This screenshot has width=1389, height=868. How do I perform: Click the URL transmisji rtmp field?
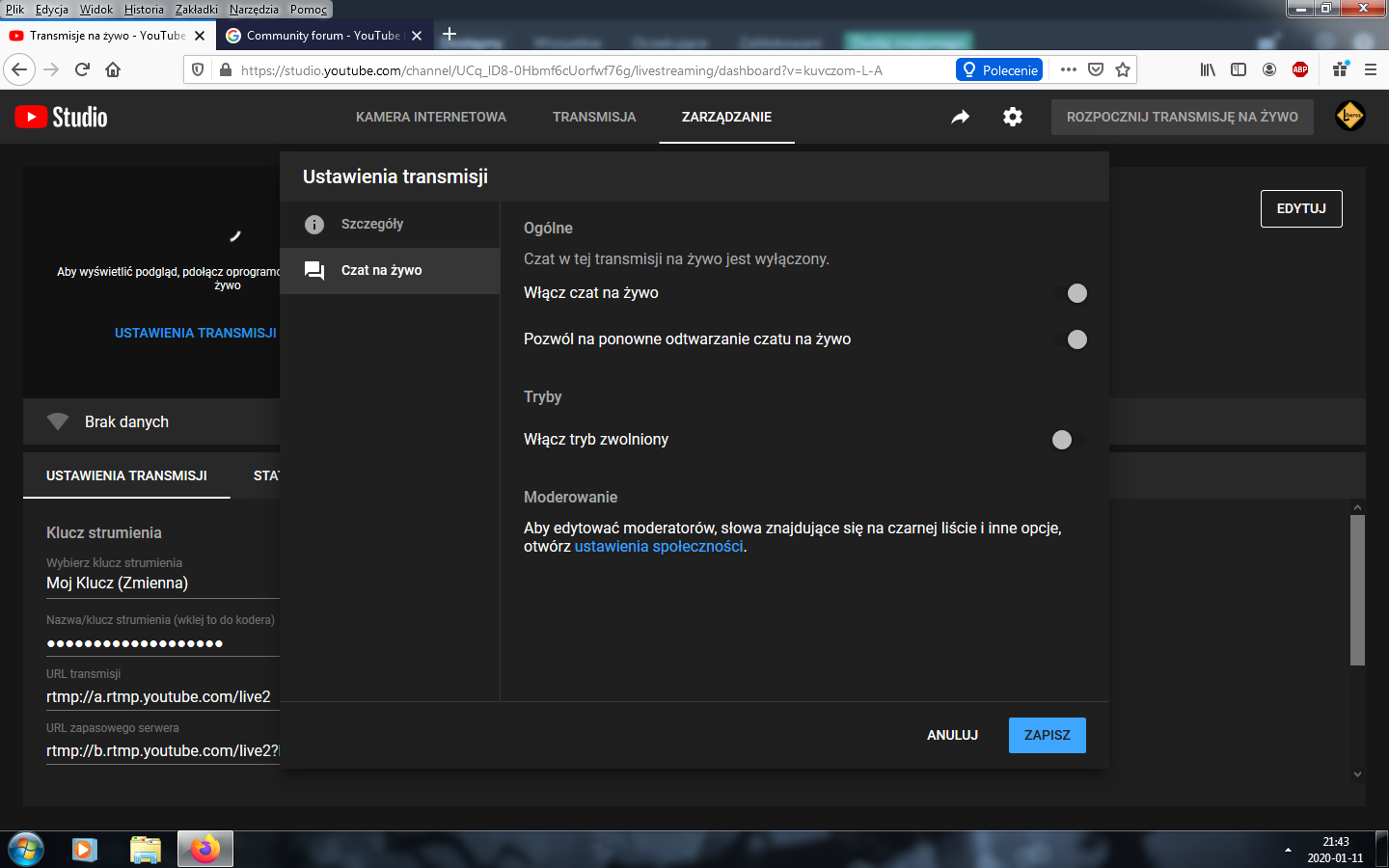162,696
